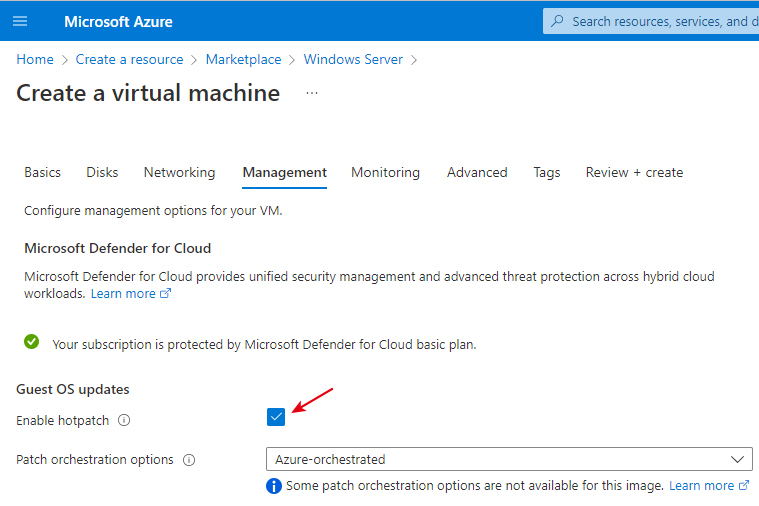Click the search resources input field
This screenshot has width=759, height=506.
pos(660,21)
